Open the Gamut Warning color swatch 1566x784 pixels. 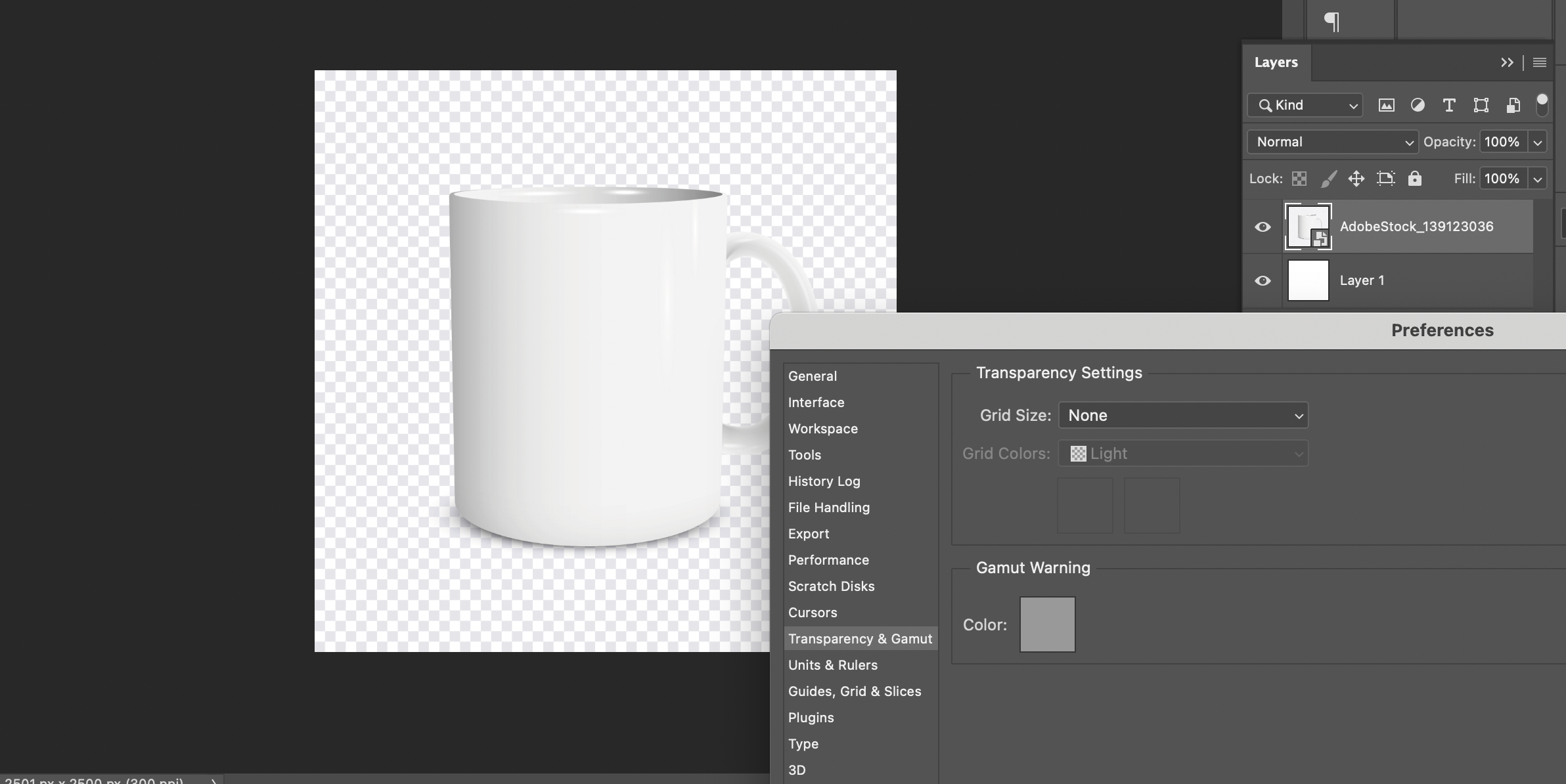pyautogui.click(x=1046, y=624)
